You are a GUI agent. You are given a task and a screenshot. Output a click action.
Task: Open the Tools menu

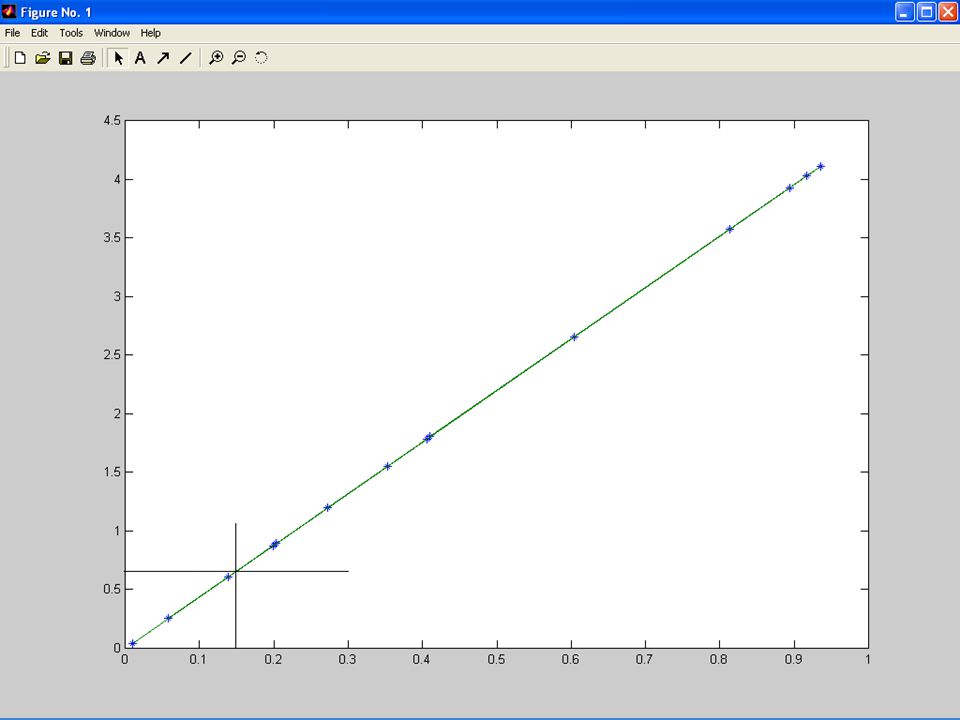point(71,33)
